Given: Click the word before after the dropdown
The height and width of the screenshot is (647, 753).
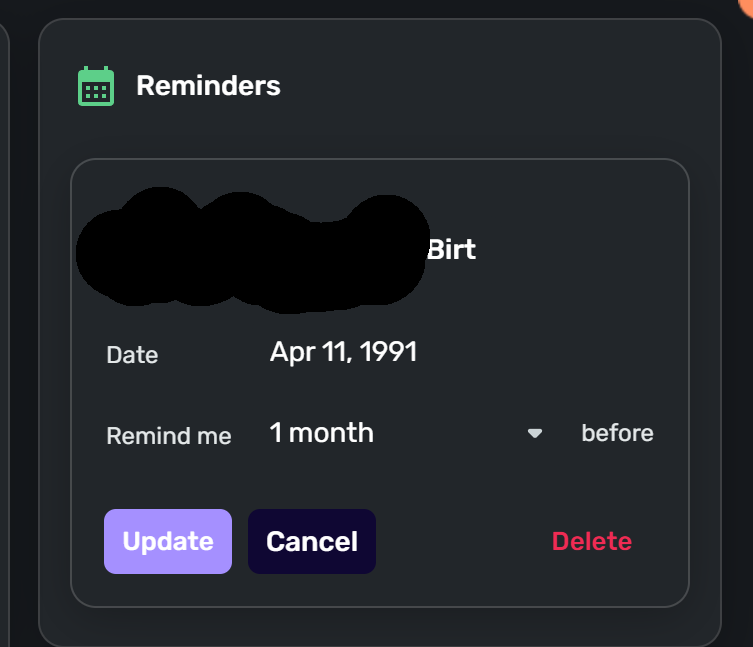Looking at the screenshot, I should click(617, 433).
